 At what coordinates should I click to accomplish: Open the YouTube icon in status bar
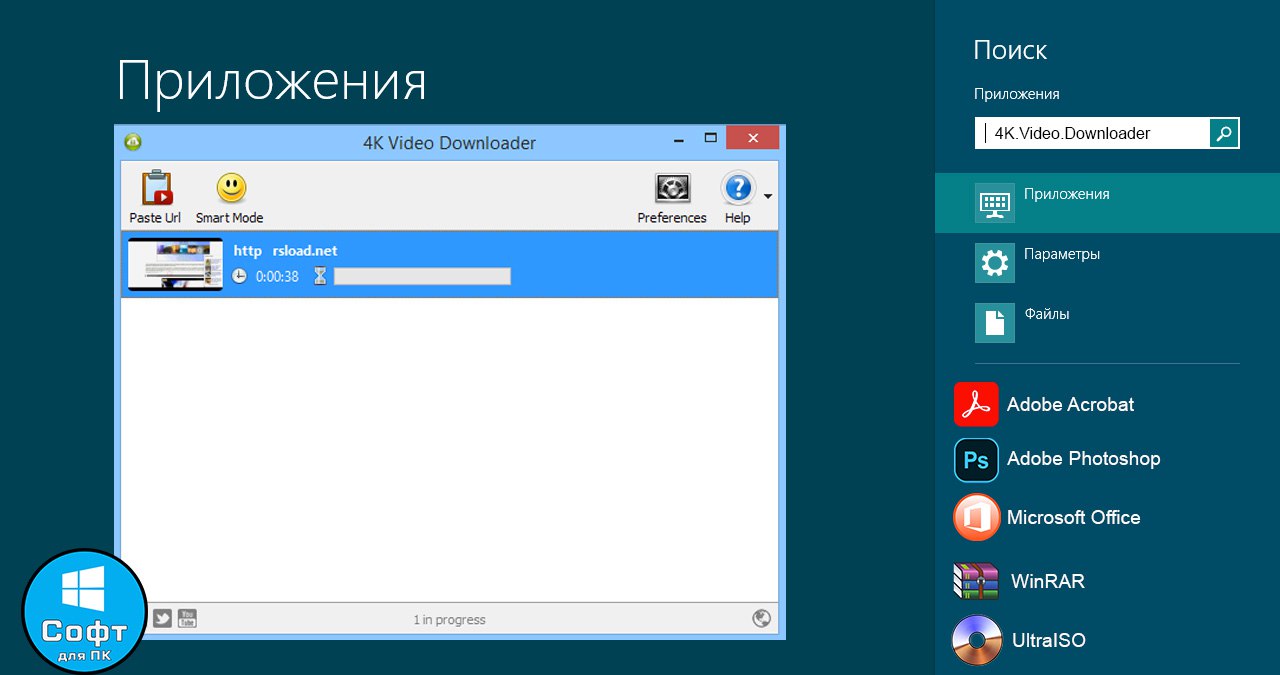coord(187,619)
